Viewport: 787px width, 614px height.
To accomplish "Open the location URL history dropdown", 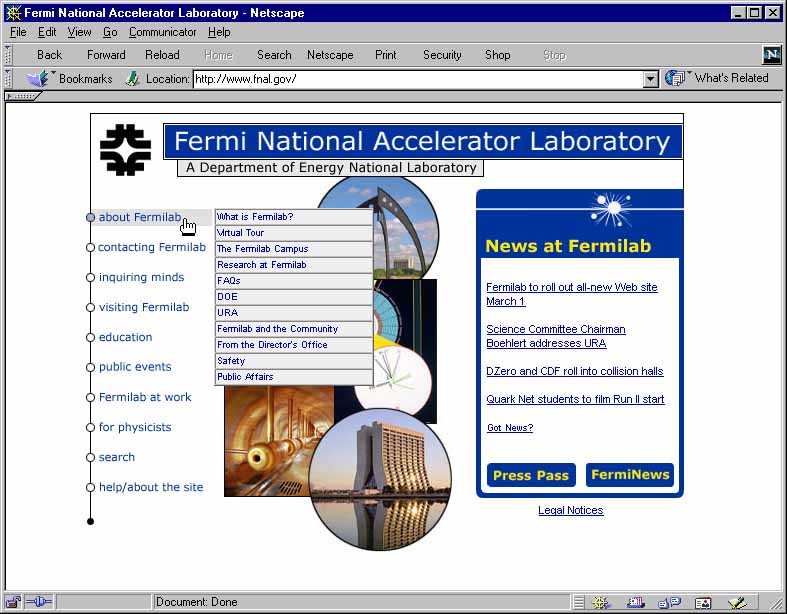I will [x=650, y=79].
